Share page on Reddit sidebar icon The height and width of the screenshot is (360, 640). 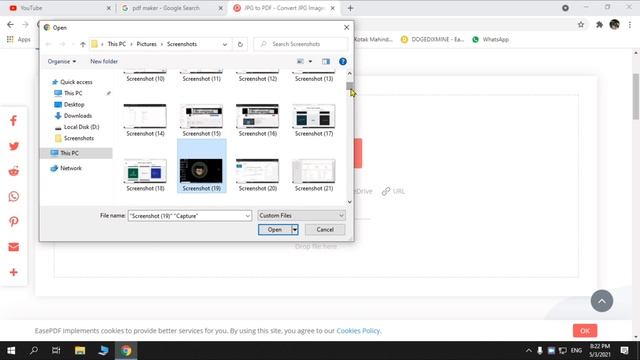tap(13, 171)
